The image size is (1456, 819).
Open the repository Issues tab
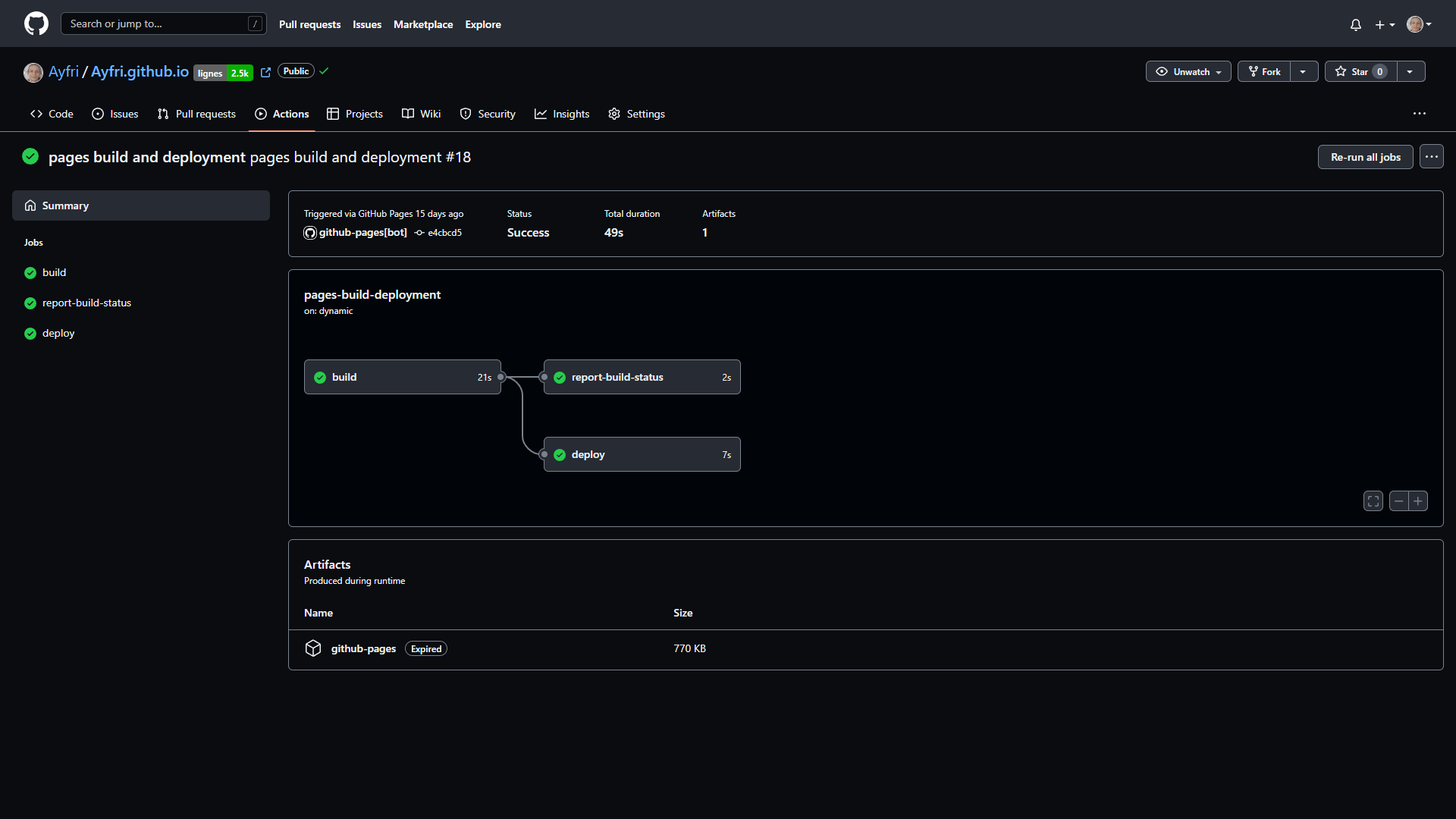click(x=115, y=114)
